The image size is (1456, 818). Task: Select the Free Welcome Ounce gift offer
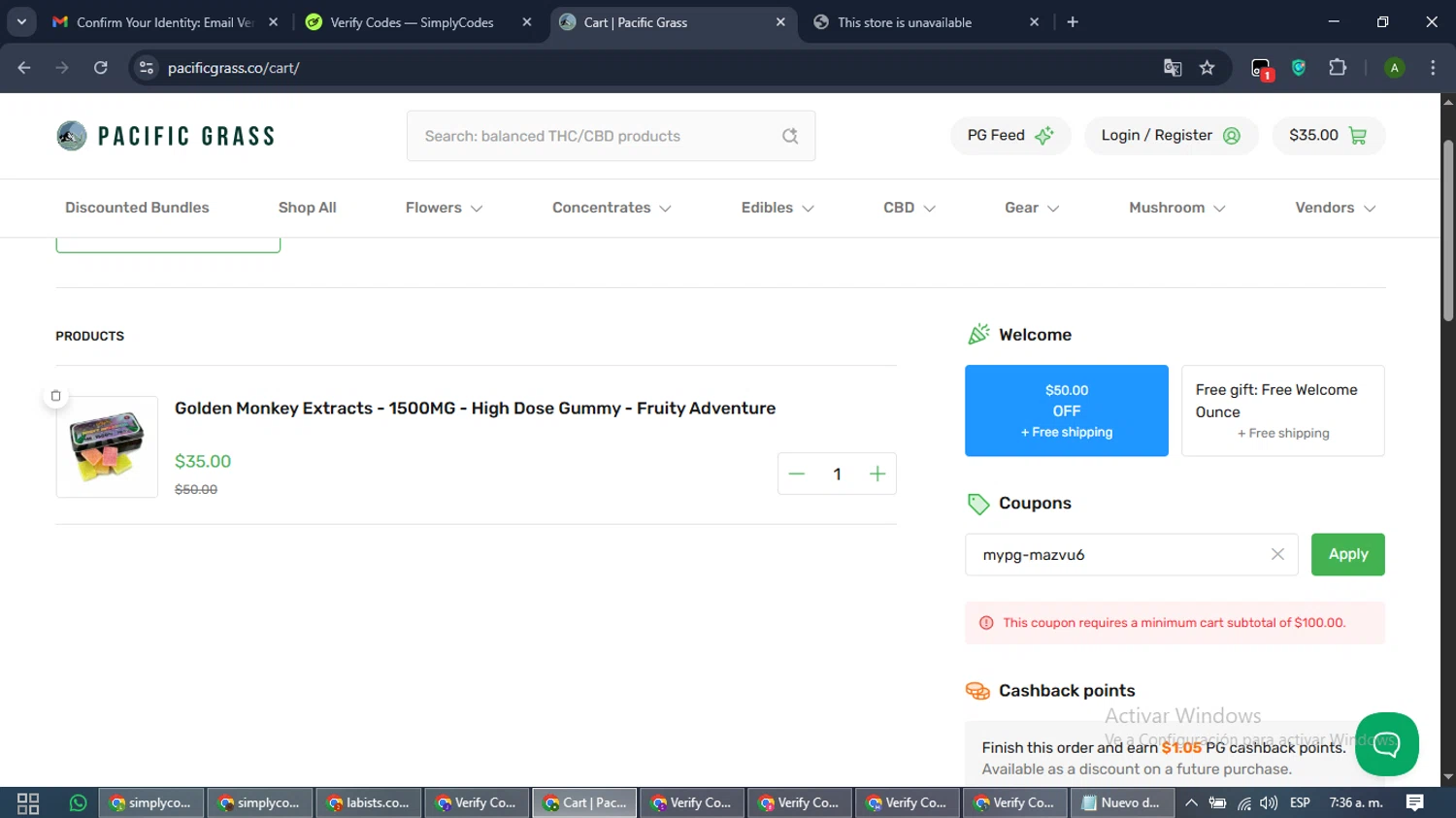pyautogui.click(x=1283, y=410)
